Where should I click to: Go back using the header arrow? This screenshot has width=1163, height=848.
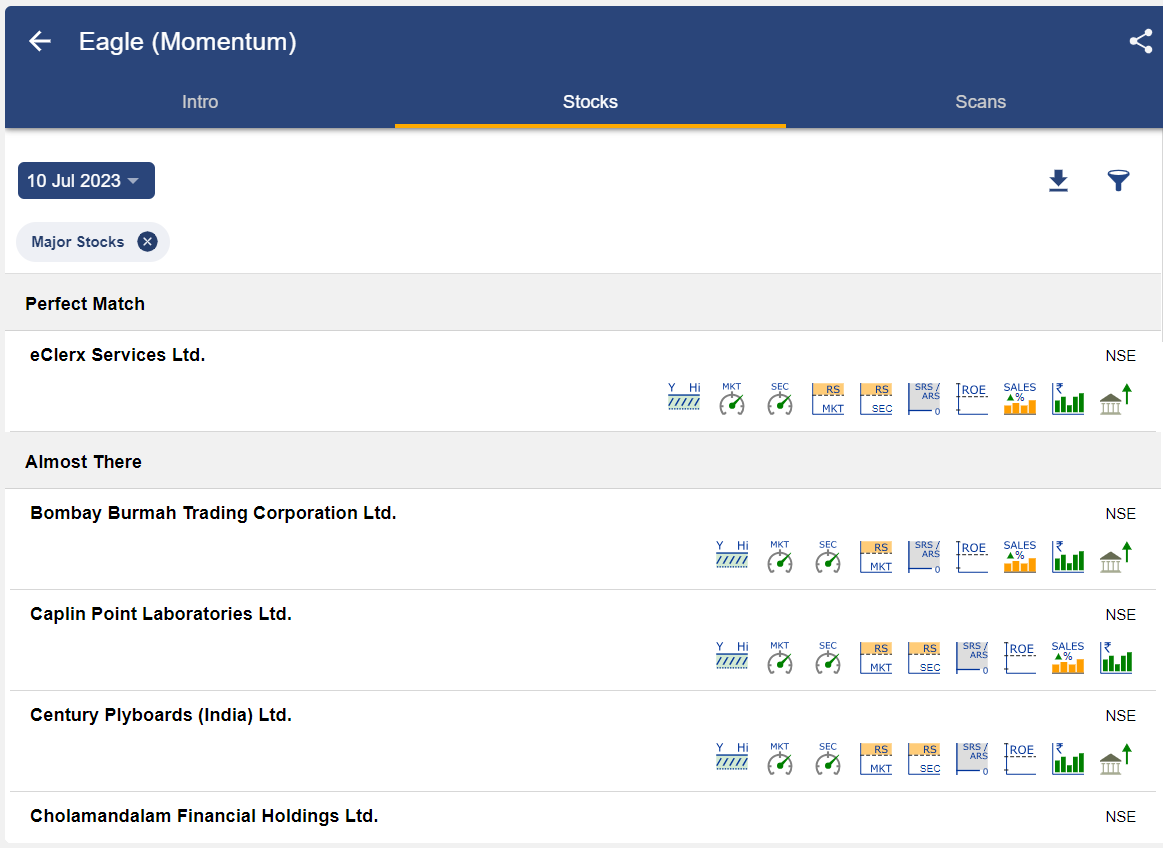pos(40,42)
